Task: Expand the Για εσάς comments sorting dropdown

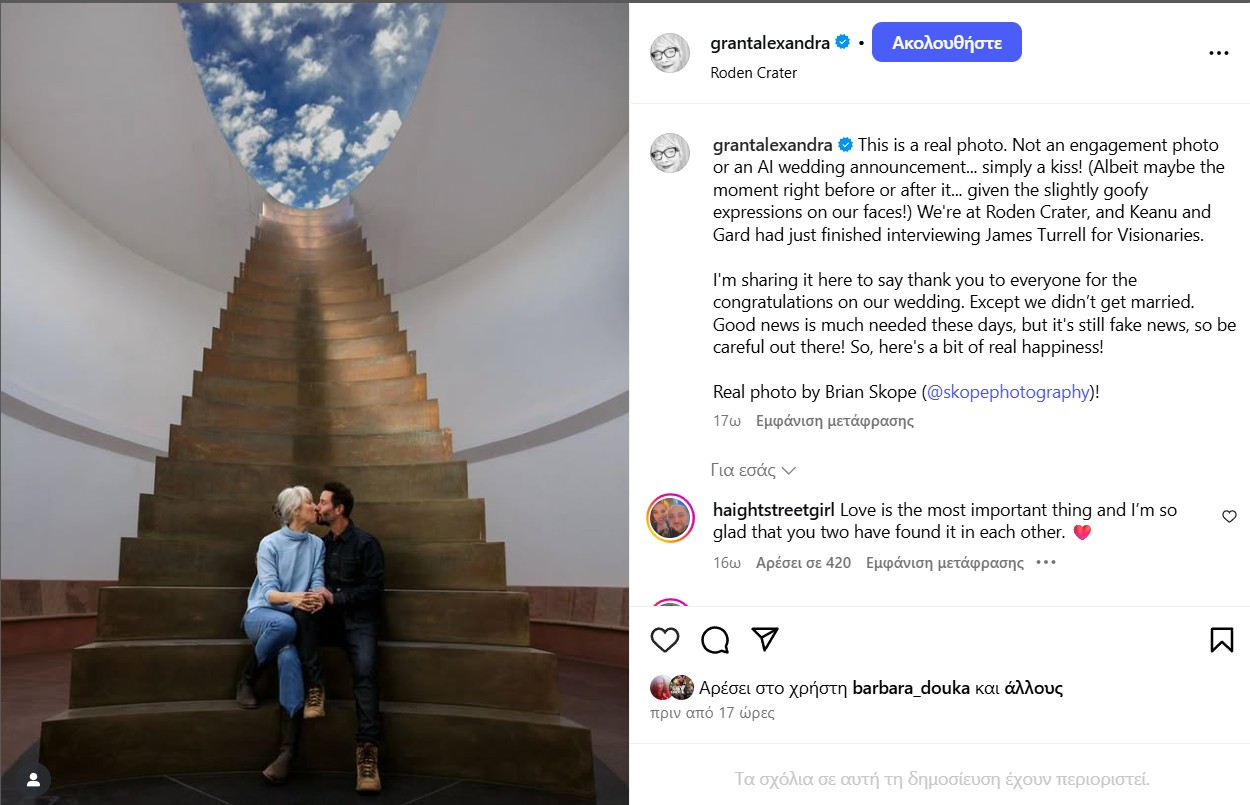Action: click(x=753, y=470)
